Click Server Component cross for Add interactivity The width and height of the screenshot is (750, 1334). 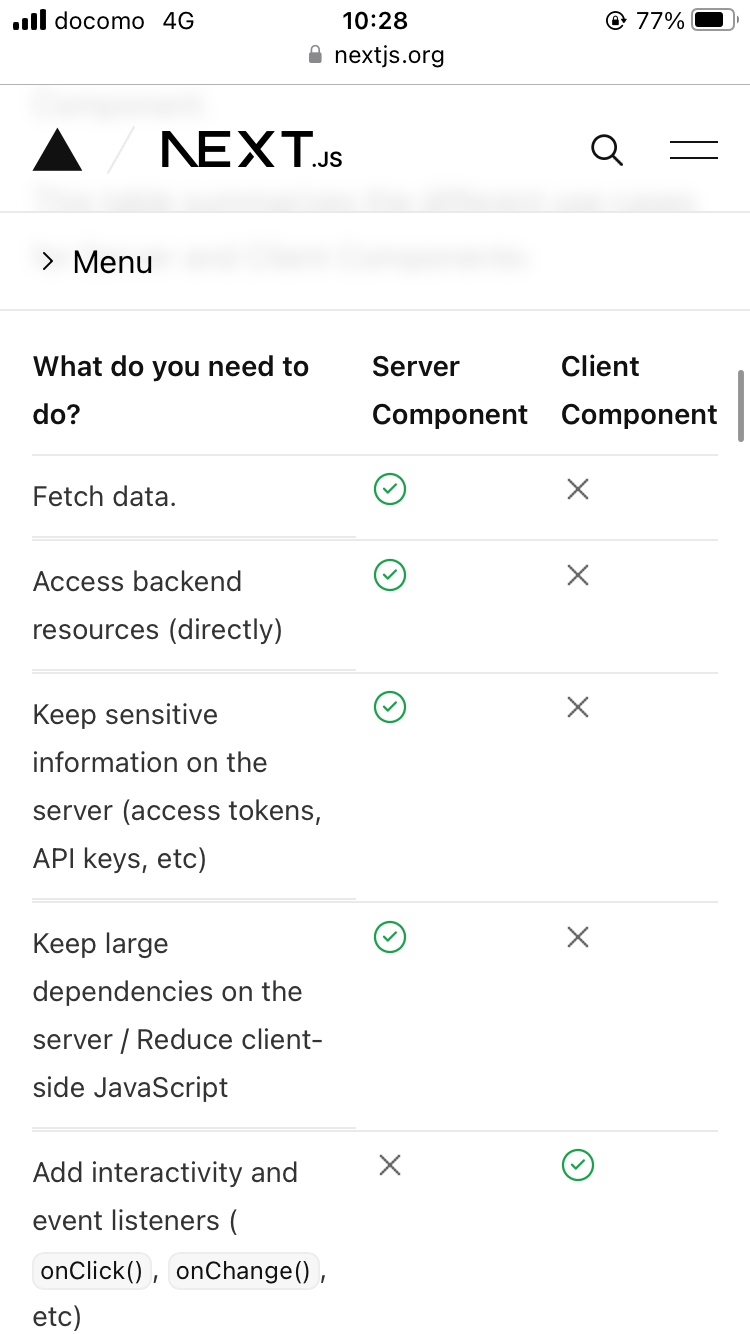[390, 1165]
